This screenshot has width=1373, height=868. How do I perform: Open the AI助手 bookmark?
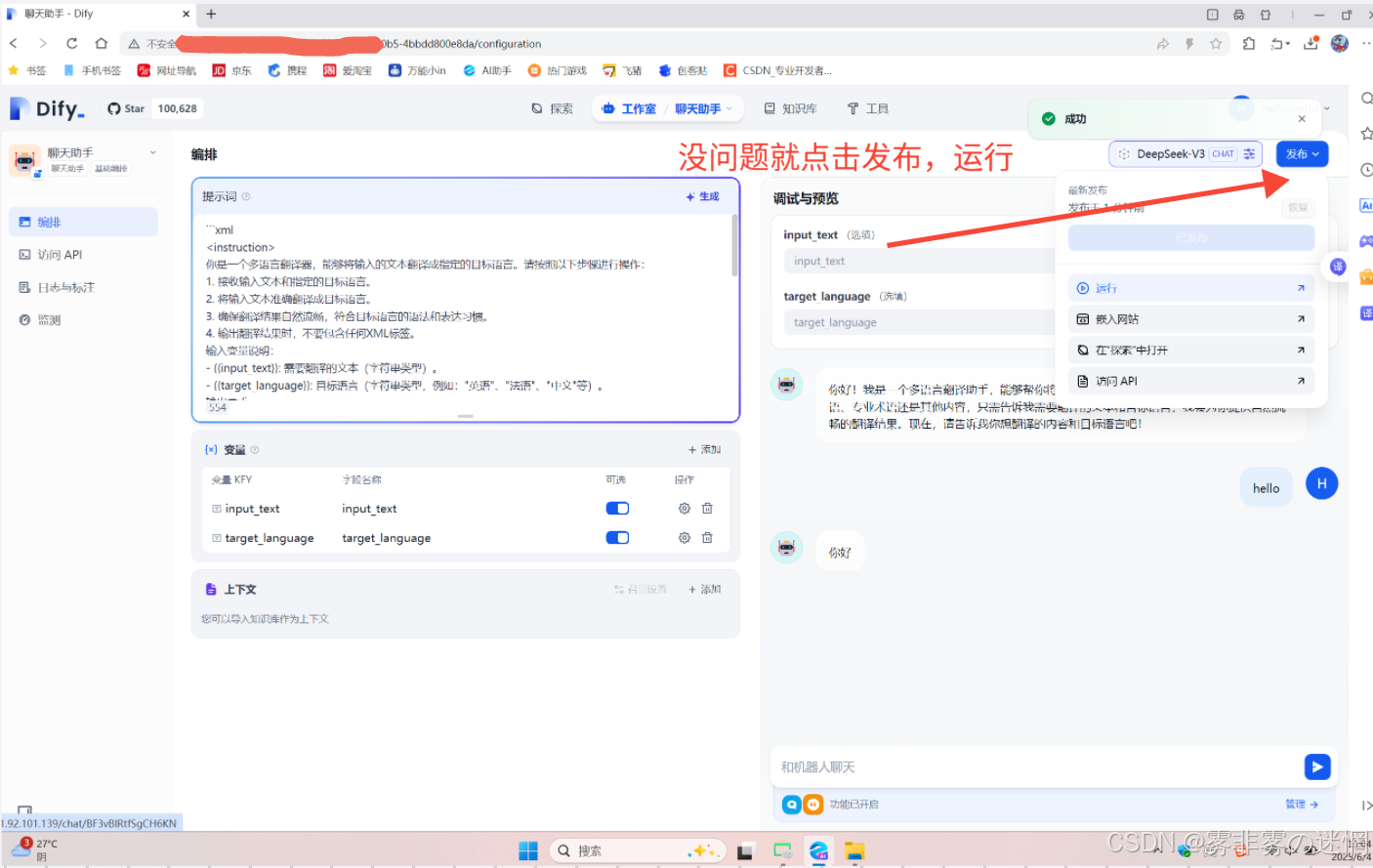pyautogui.click(x=487, y=70)
